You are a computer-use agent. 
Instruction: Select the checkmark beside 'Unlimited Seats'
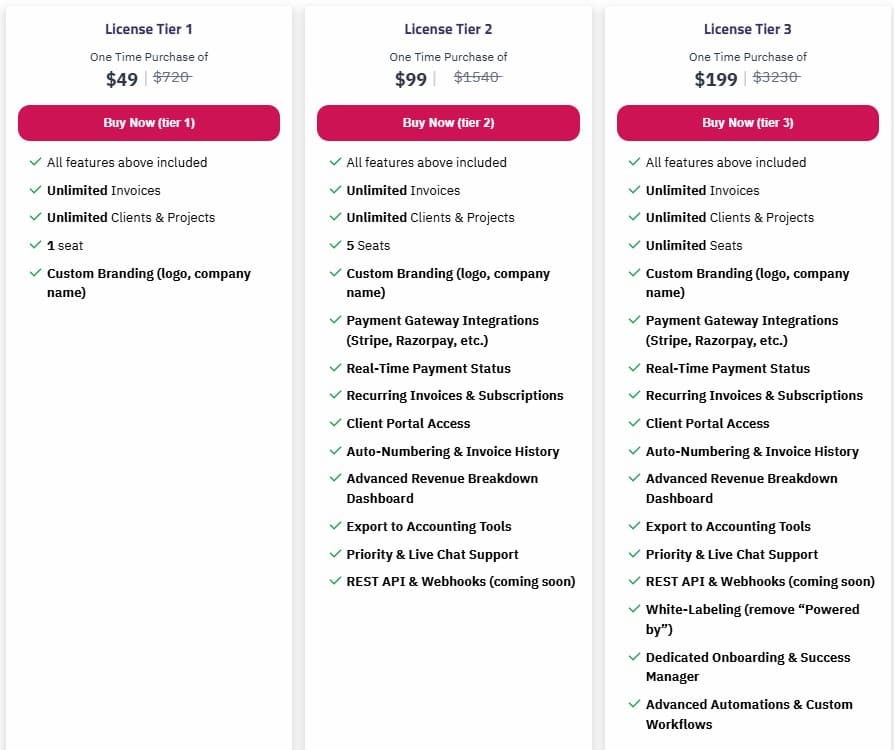pos(635,245)
